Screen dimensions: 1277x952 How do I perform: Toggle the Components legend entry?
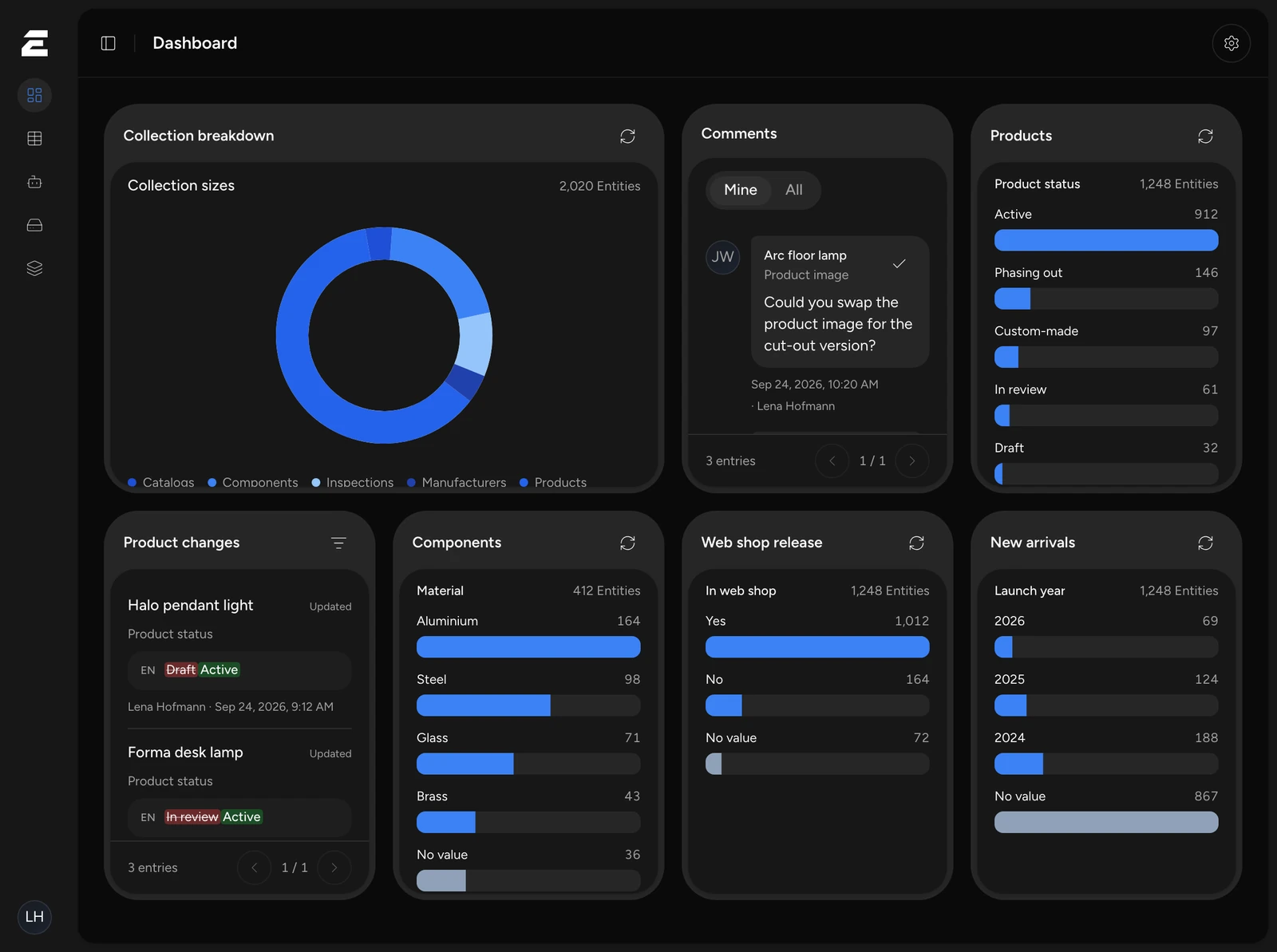253,482
